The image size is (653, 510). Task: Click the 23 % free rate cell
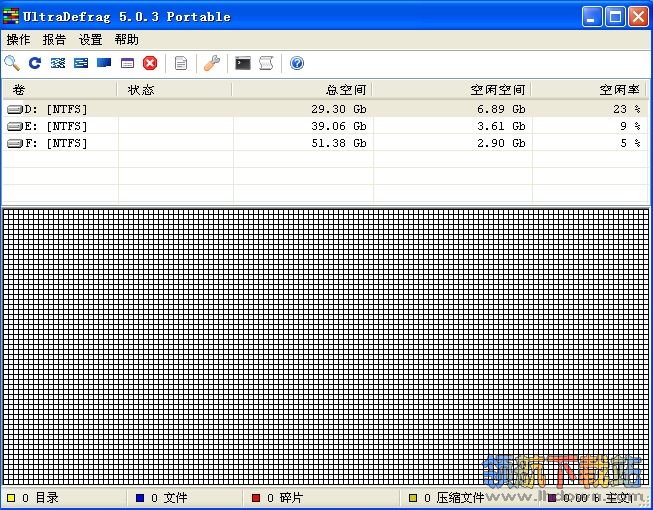click(x=627, y=109)
